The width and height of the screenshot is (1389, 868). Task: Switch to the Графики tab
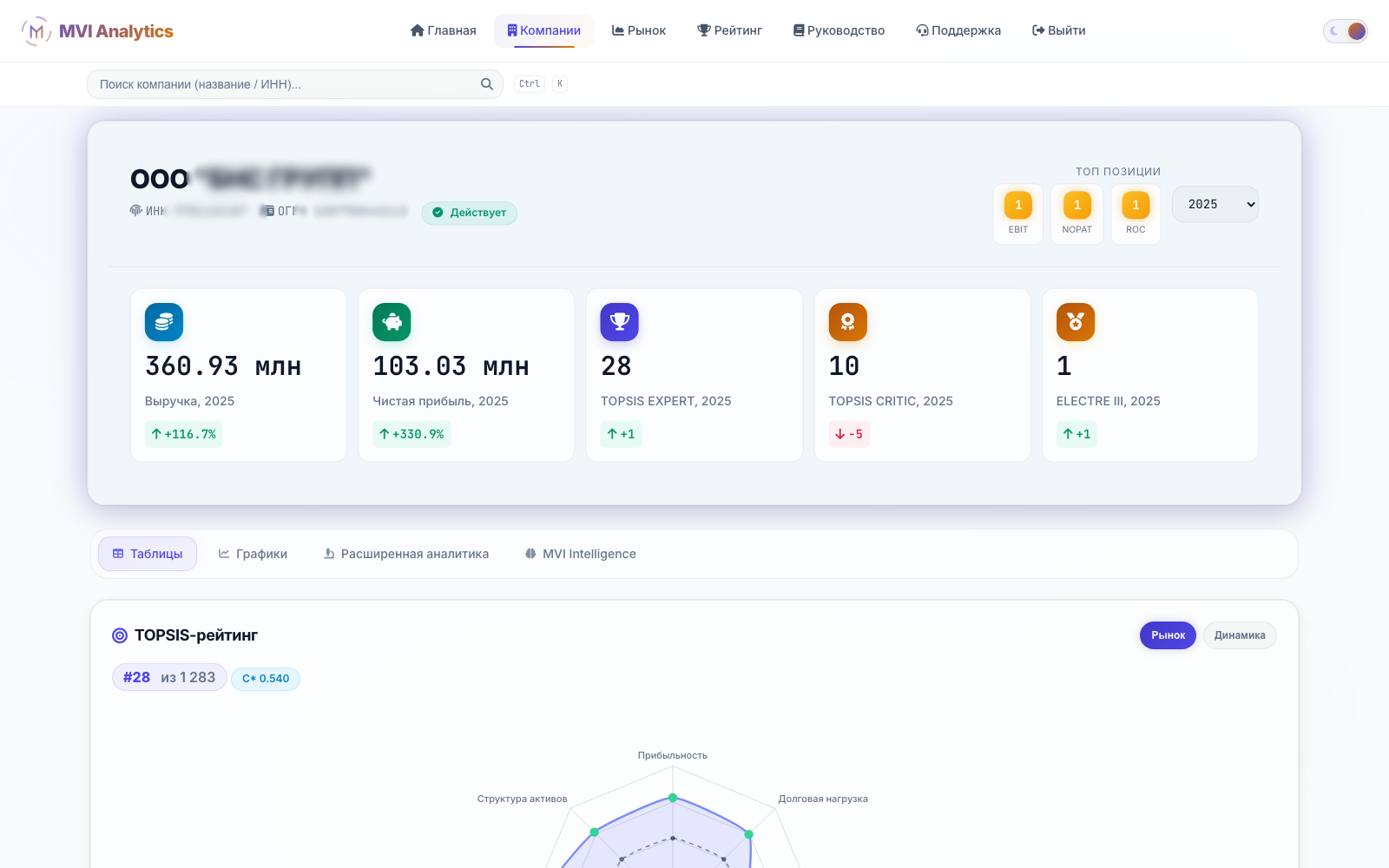click(x=253, y=554)
